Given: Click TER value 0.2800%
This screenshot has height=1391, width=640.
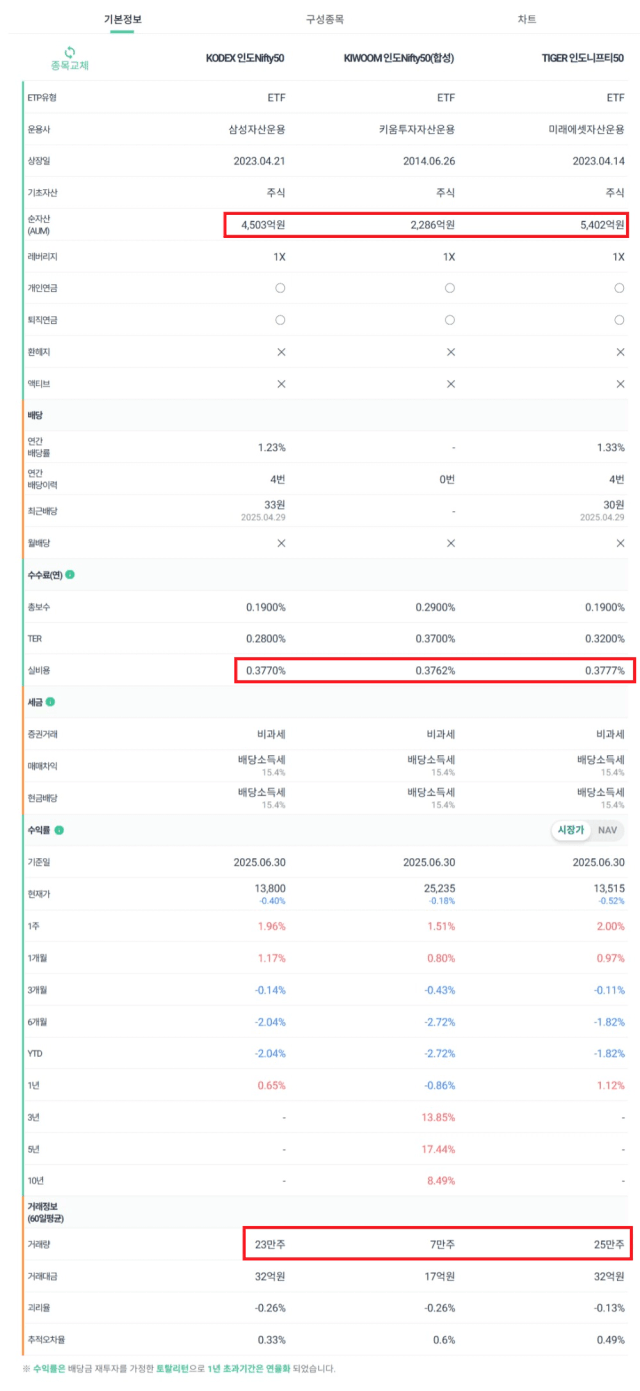Looking at the screenshot, I should tap(266, 639).
